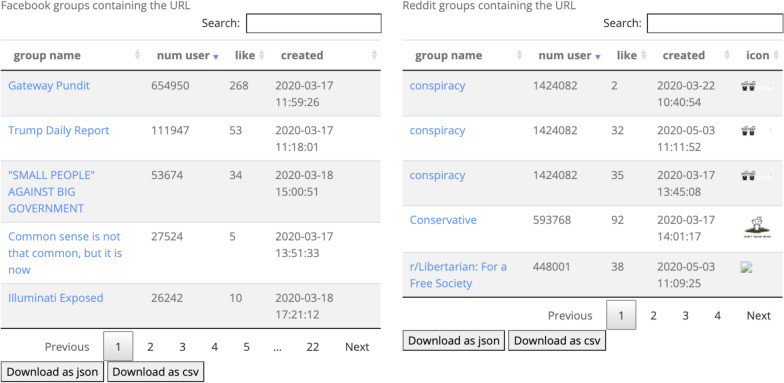Click the Facebook groups search input field

click(314, 24)
